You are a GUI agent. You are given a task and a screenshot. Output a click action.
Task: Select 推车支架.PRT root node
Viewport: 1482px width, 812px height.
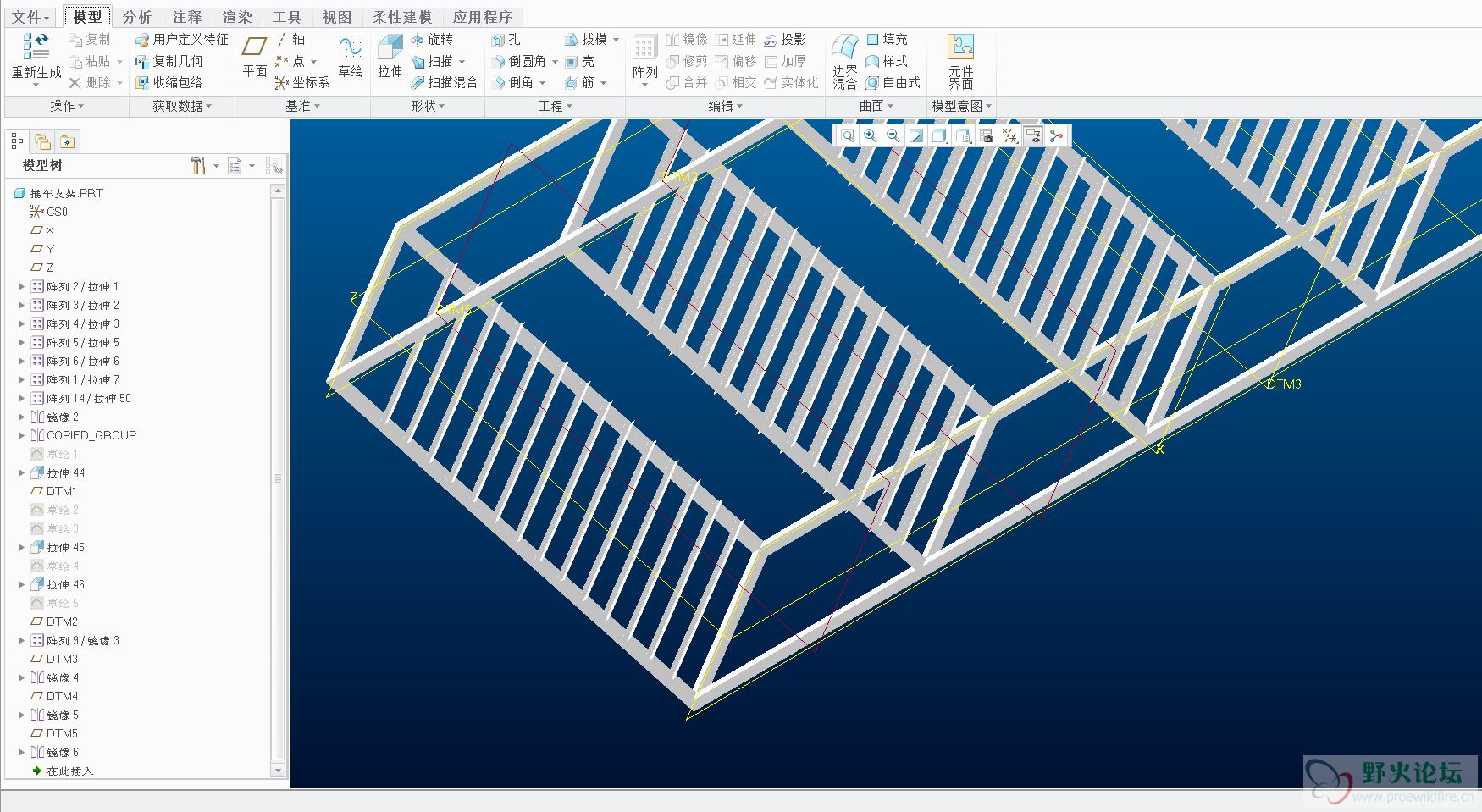[58, 193]
